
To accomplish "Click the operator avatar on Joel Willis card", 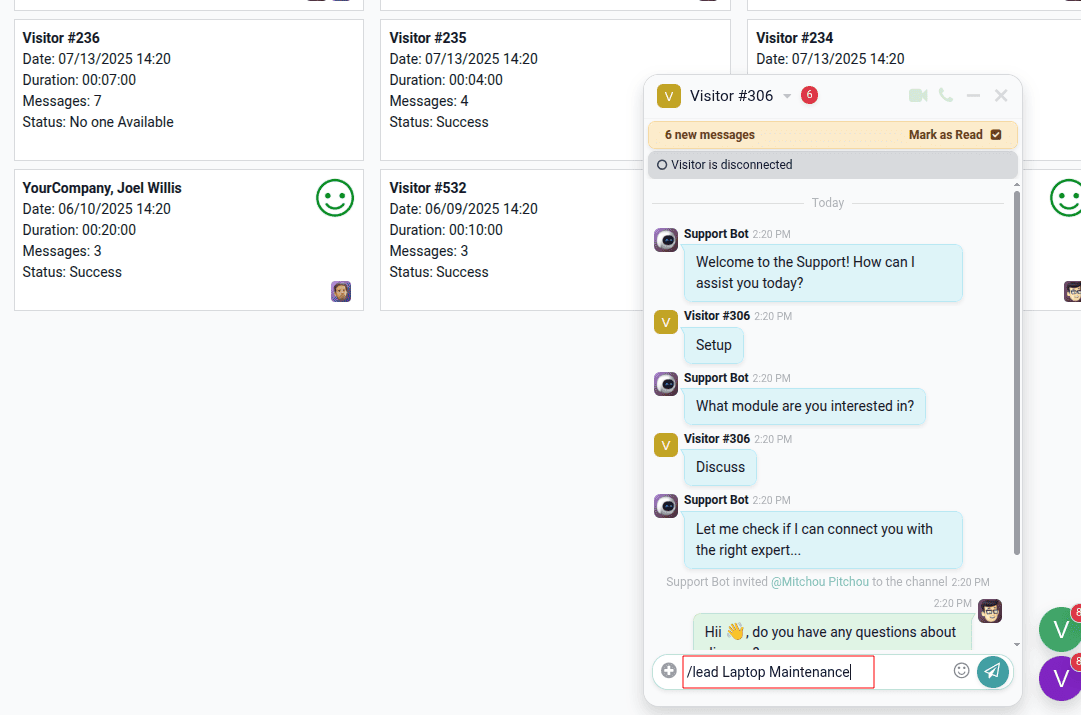I will [x=341, y=291].
